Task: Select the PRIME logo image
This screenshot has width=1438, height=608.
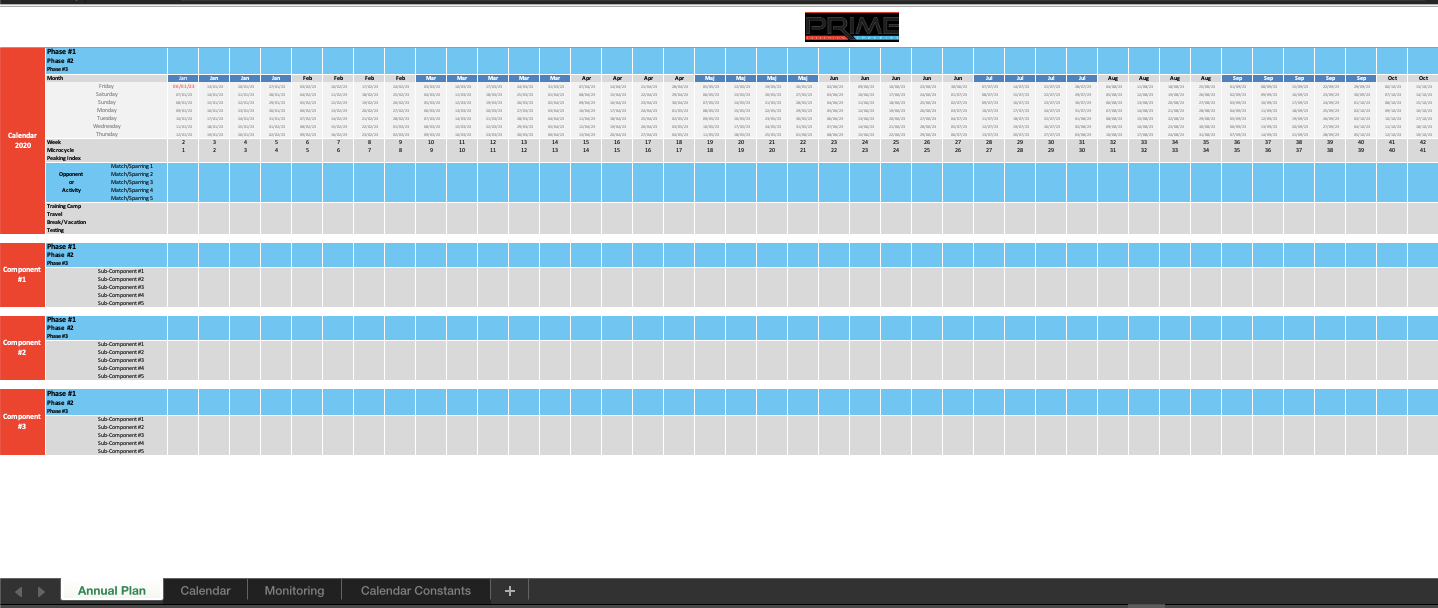Action: point(851,27)
